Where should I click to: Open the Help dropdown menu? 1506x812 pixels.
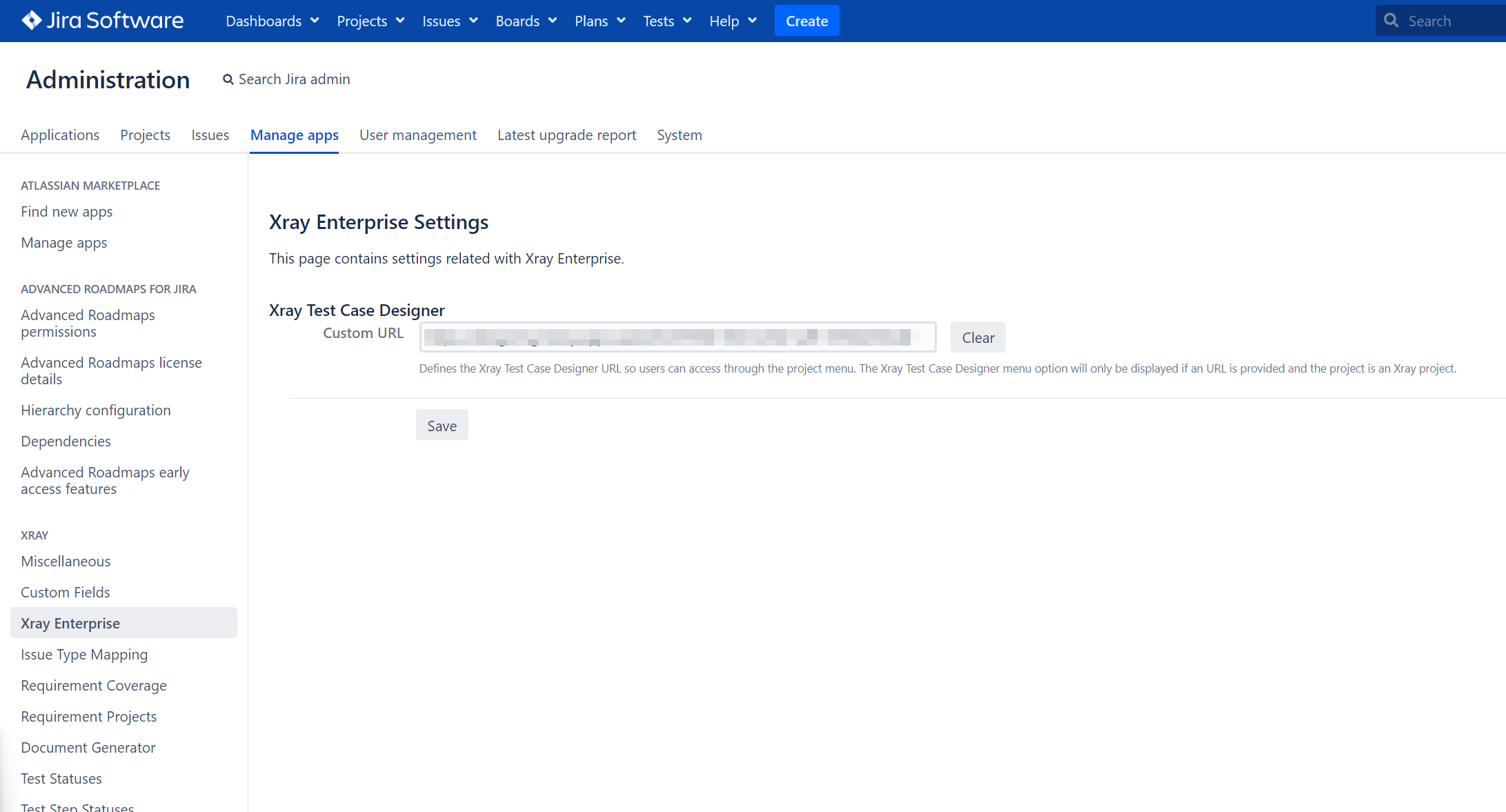(x=733, y=21)
